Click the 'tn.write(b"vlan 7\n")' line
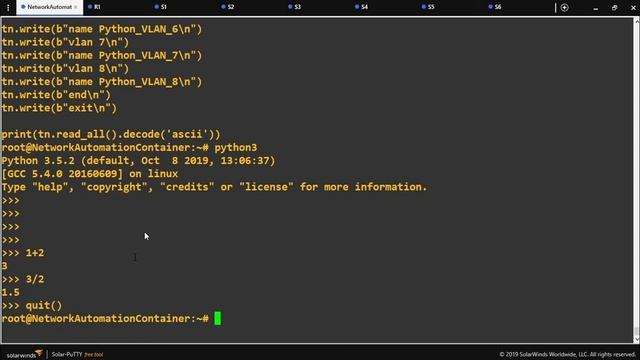640x360 pixels. pos(65,42)
